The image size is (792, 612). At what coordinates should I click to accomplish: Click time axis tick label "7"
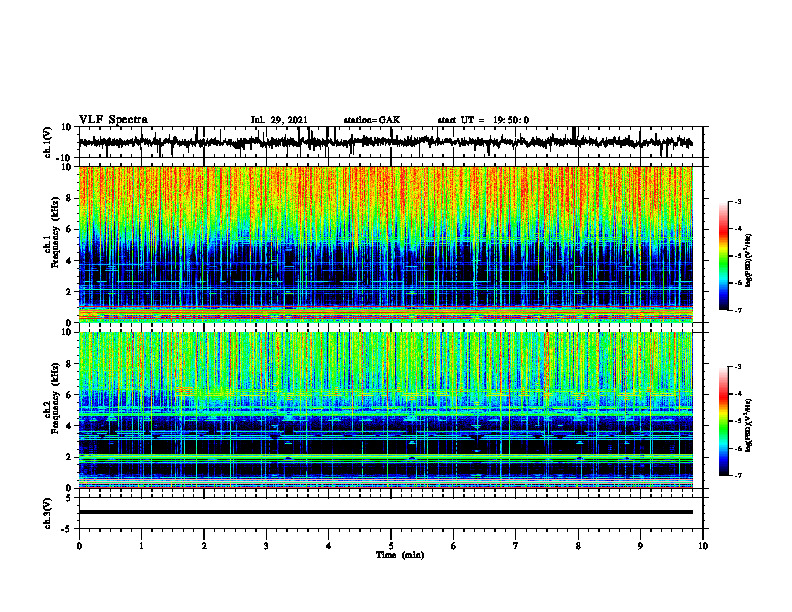[516, 546]
